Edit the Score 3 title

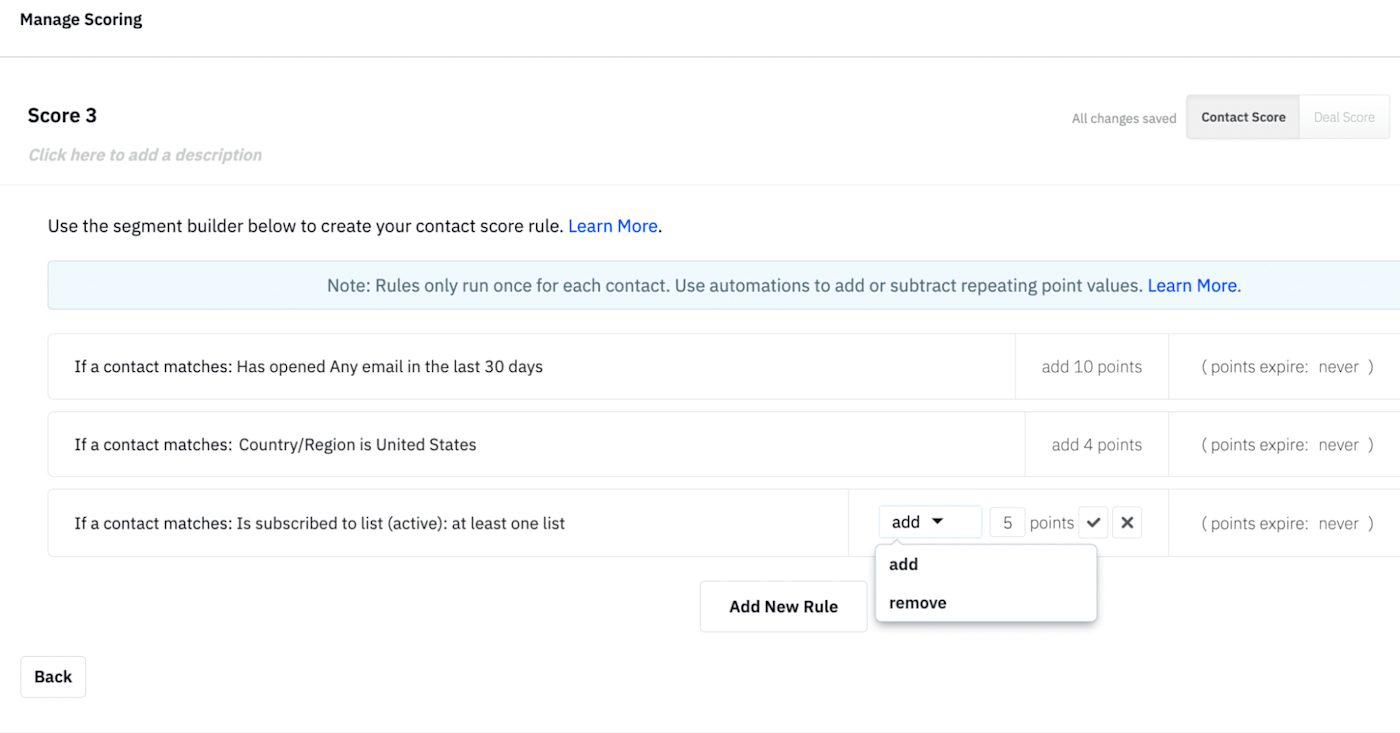(62, 115)
